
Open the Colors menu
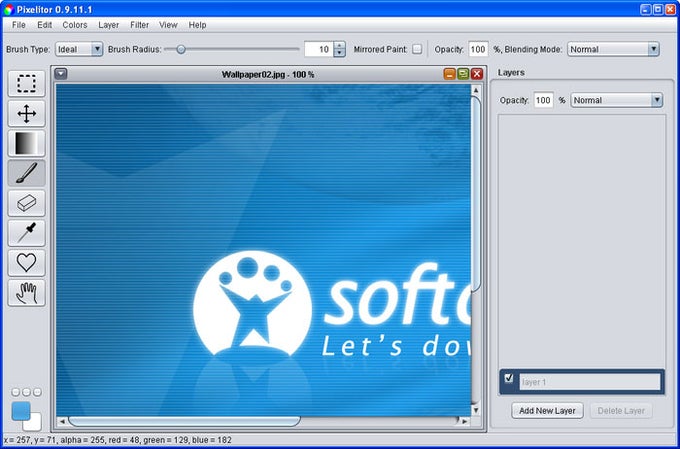click(x=75, y=25)
